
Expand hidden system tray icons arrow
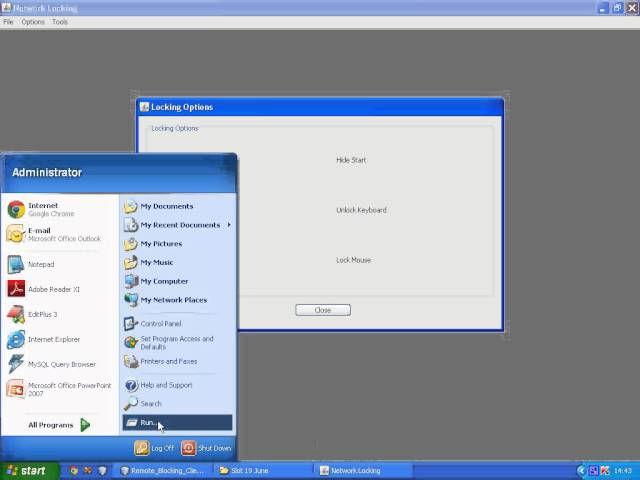coord(582,471)
